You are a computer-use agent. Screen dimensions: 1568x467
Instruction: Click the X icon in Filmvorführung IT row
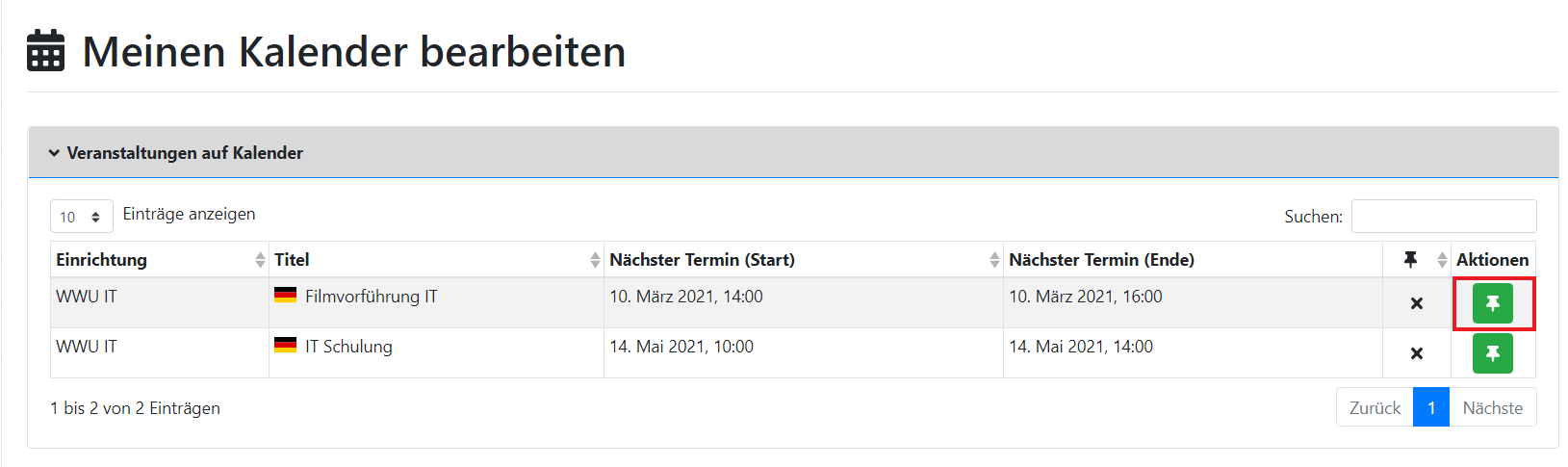pyautogui.click(x=1416, y=303)
